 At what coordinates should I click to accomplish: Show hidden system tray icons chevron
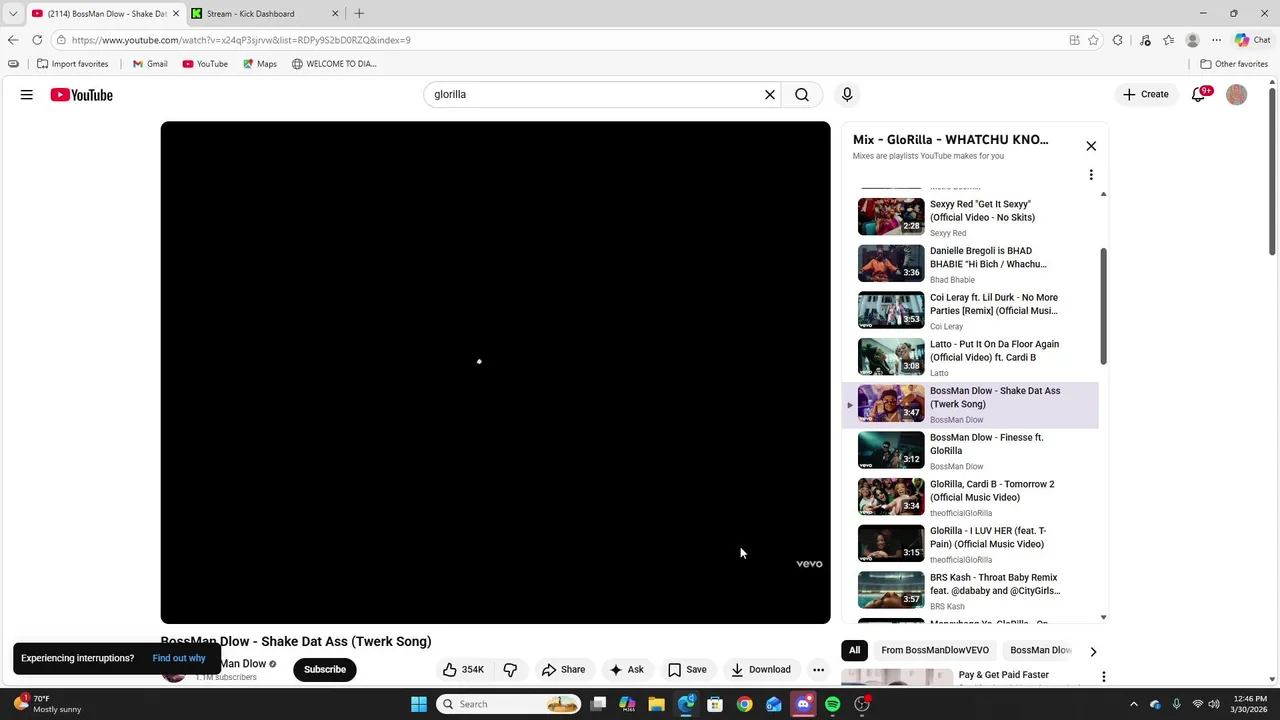tap(1133, 704)
